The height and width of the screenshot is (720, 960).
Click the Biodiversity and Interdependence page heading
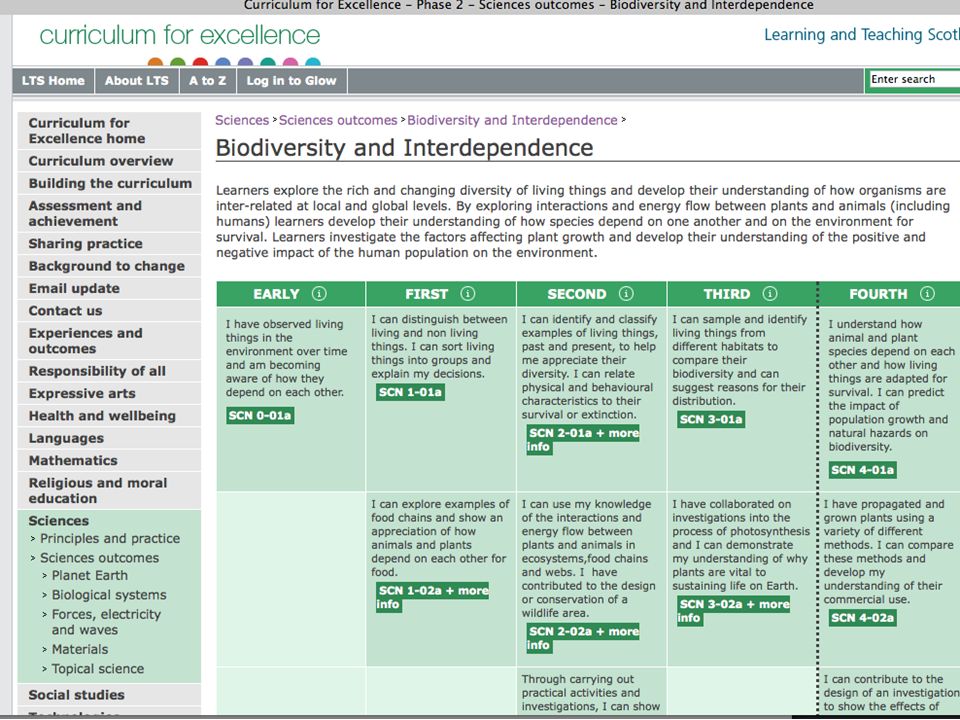(x=404, y=148)
